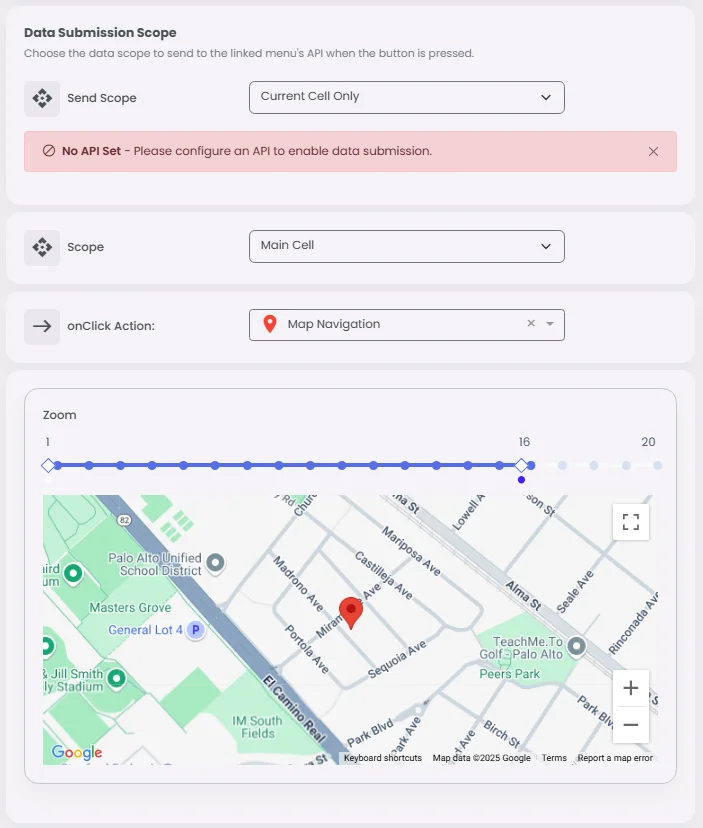
Task: Click the Google logo on map
Action: pyautogui.click(x=77, y=752)
